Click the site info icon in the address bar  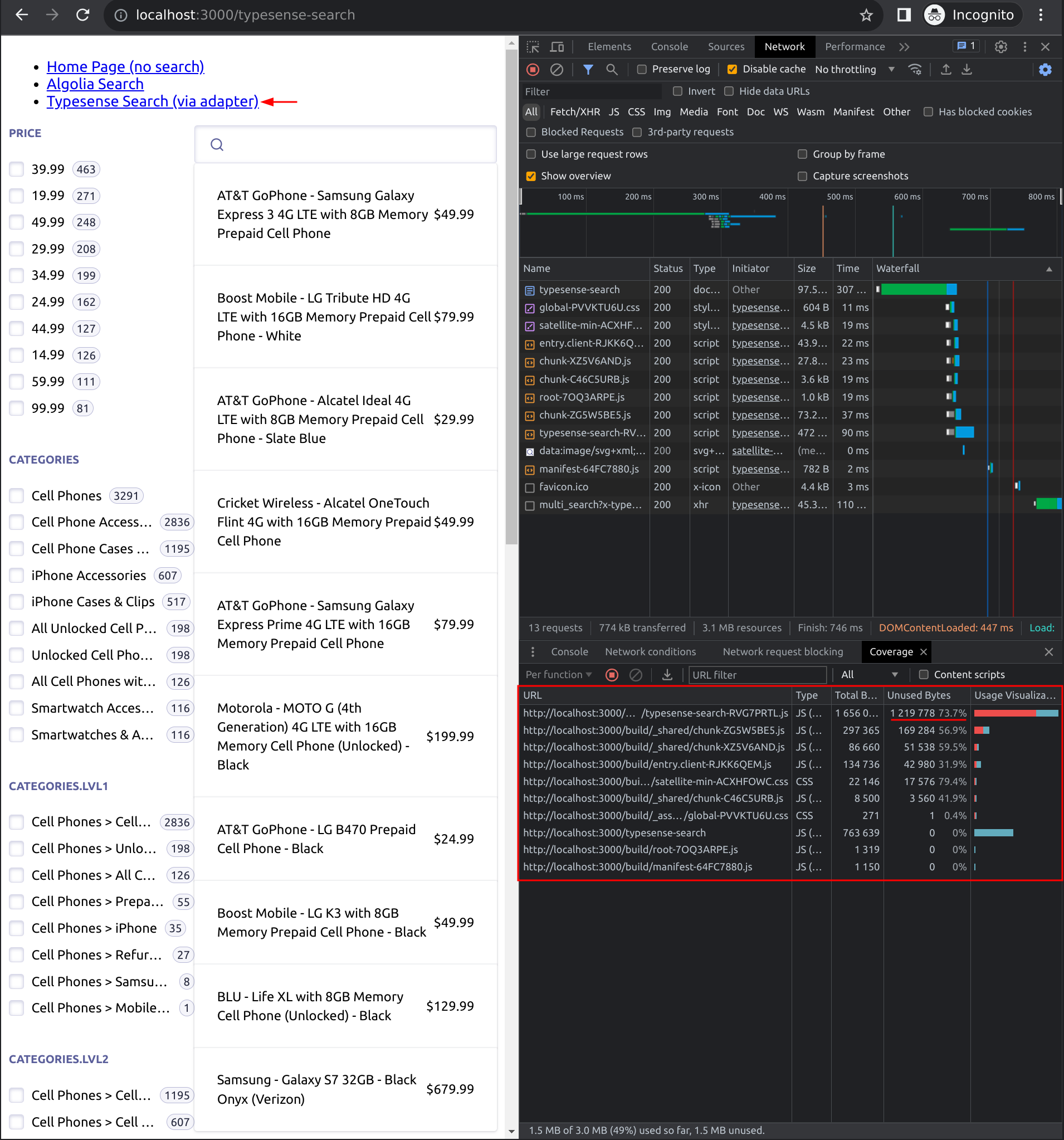(120, 16)
